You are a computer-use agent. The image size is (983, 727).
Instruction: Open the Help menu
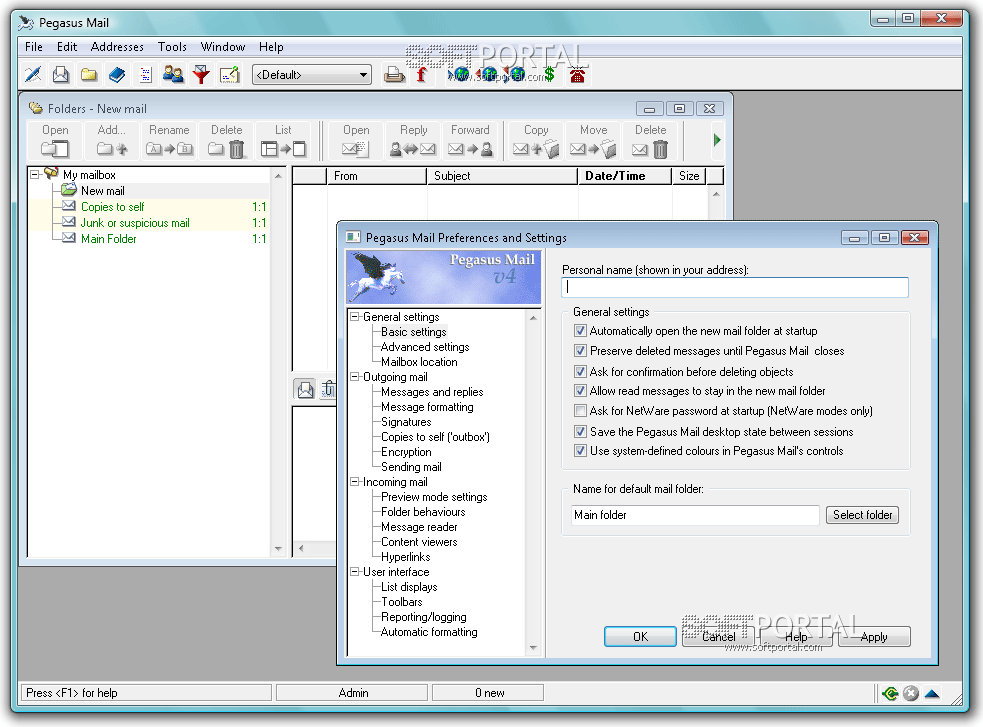(271, 47)
